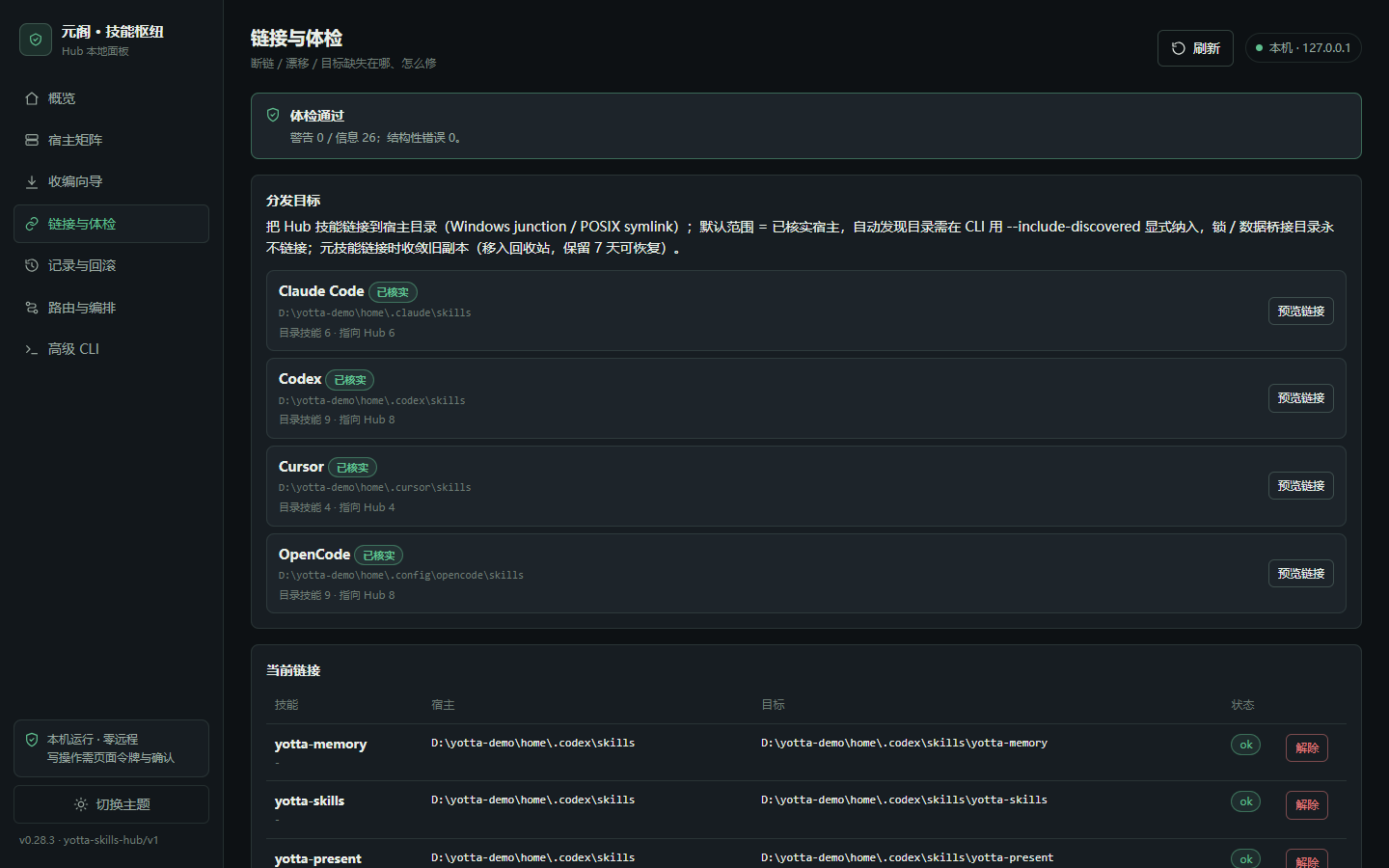Go to 宿主矩阵 in sidebar

(111, 140)
